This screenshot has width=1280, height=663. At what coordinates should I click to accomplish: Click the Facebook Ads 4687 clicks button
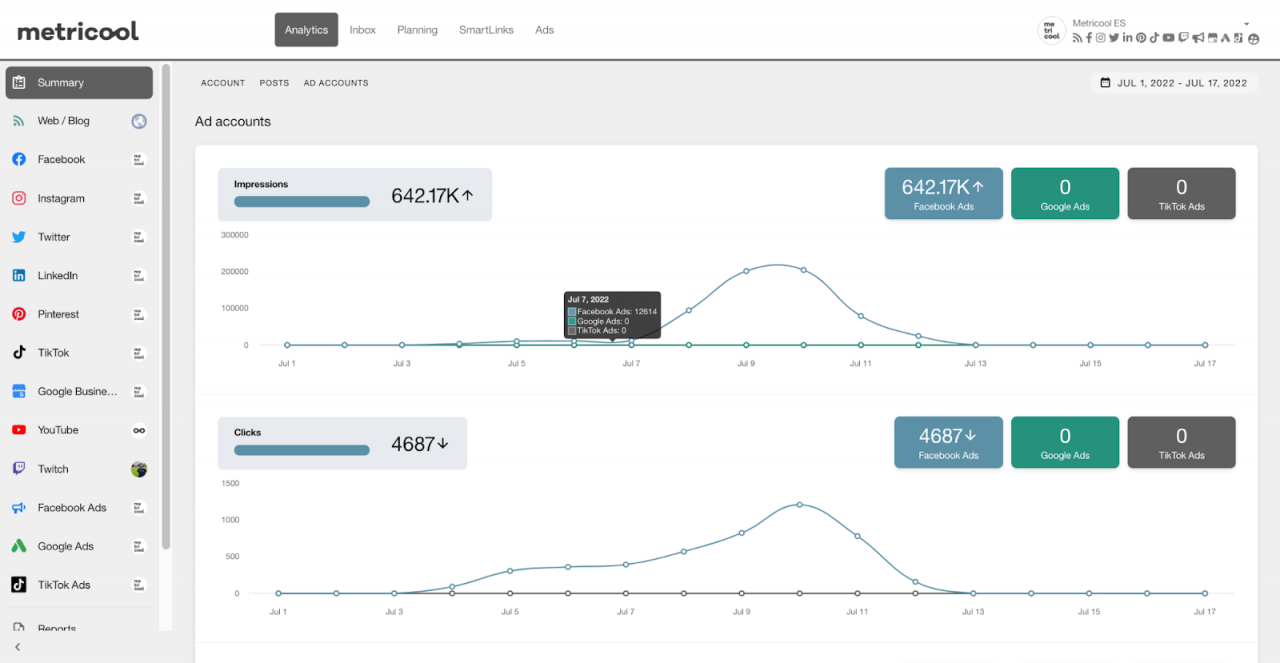pos(948,442)
